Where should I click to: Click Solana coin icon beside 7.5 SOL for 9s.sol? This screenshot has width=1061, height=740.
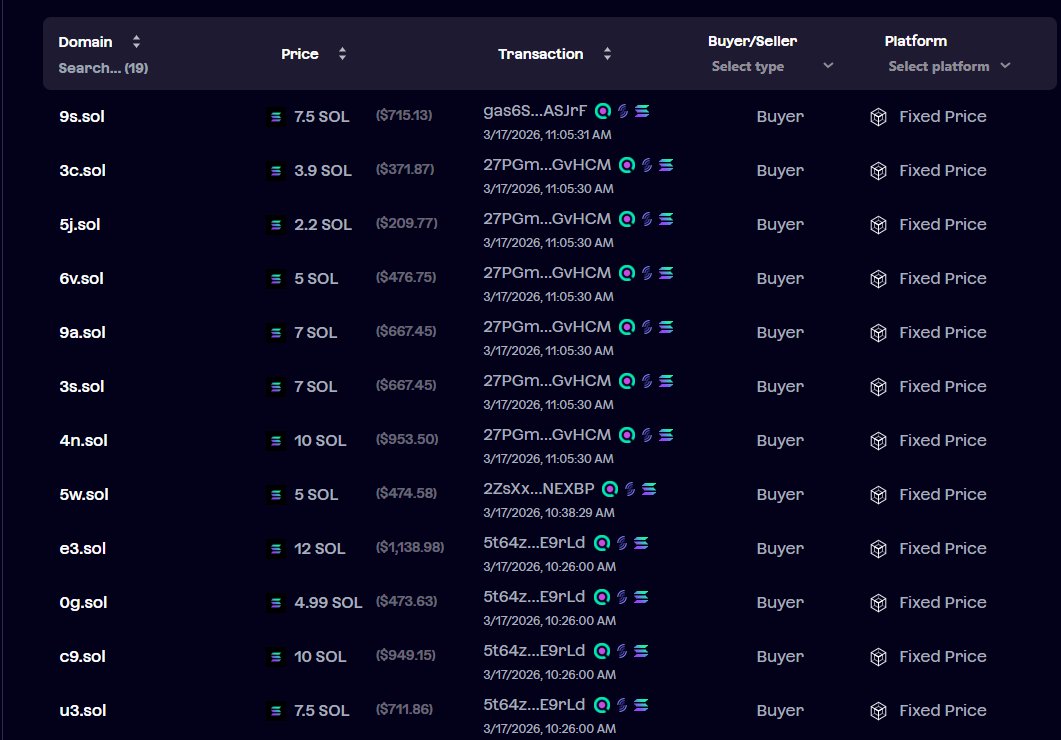pos(276,117)
